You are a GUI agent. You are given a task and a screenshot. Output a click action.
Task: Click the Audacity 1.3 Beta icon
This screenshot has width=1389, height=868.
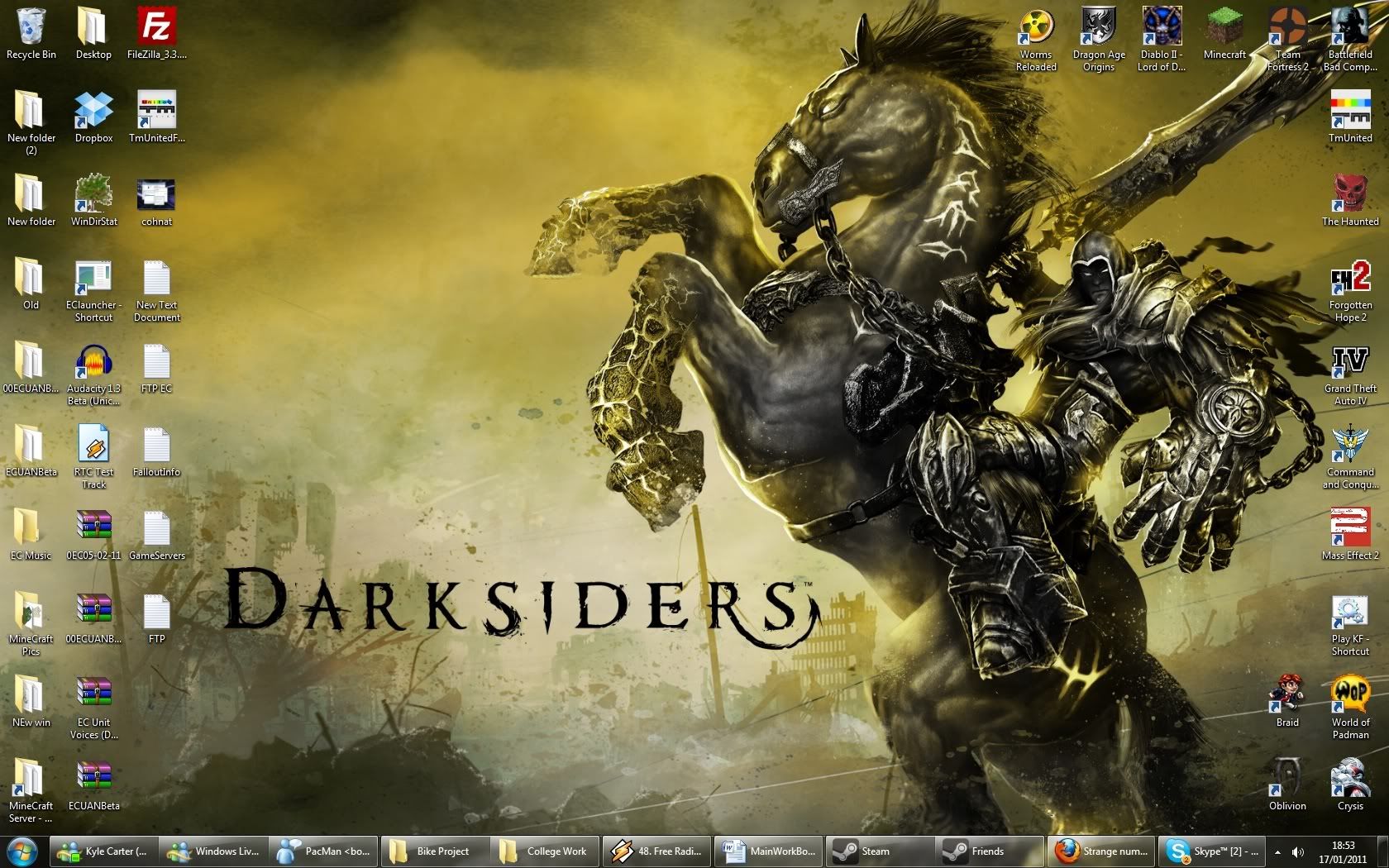point(93,374)
